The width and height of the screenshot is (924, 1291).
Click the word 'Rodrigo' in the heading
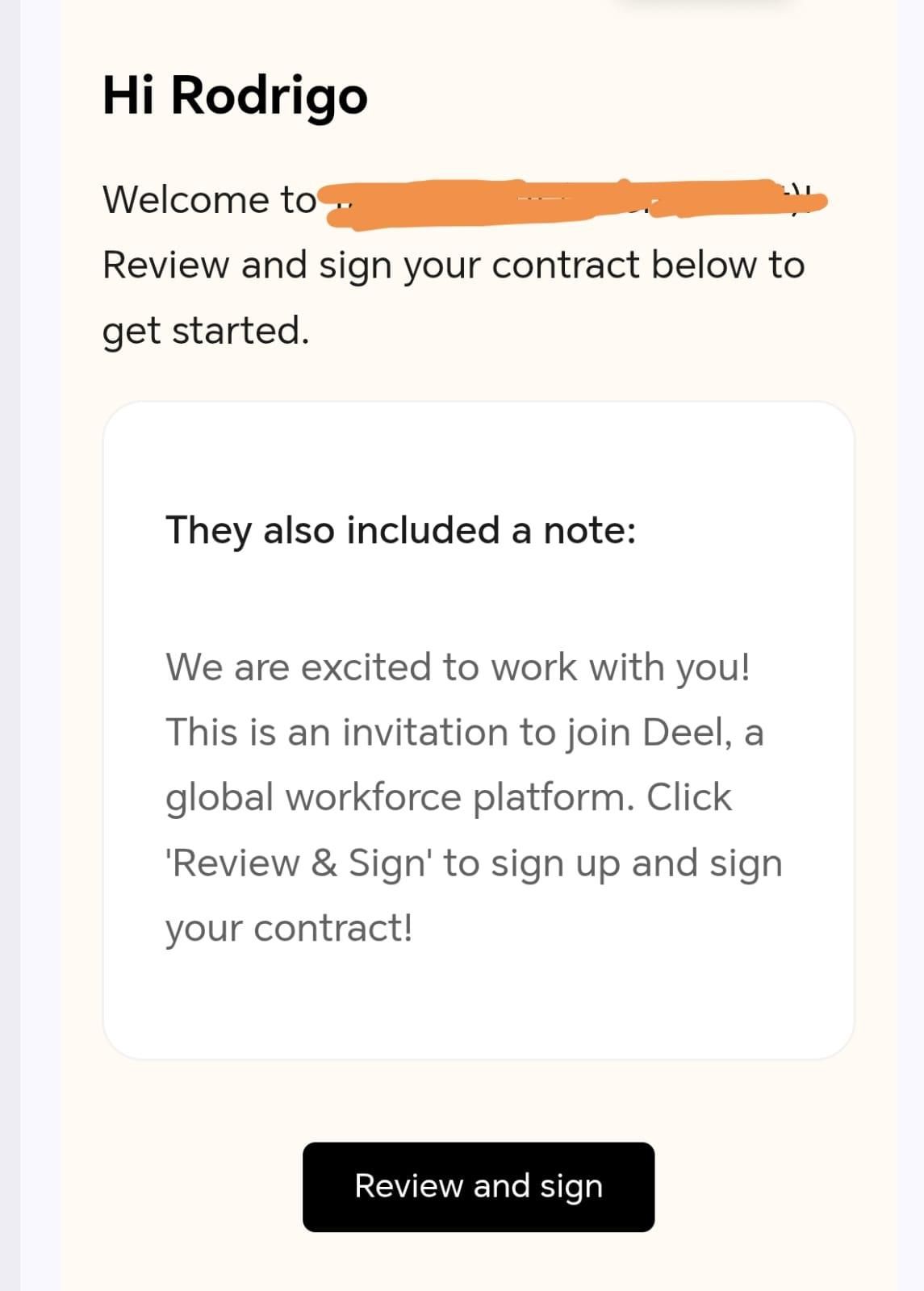(x=269, y=95)
